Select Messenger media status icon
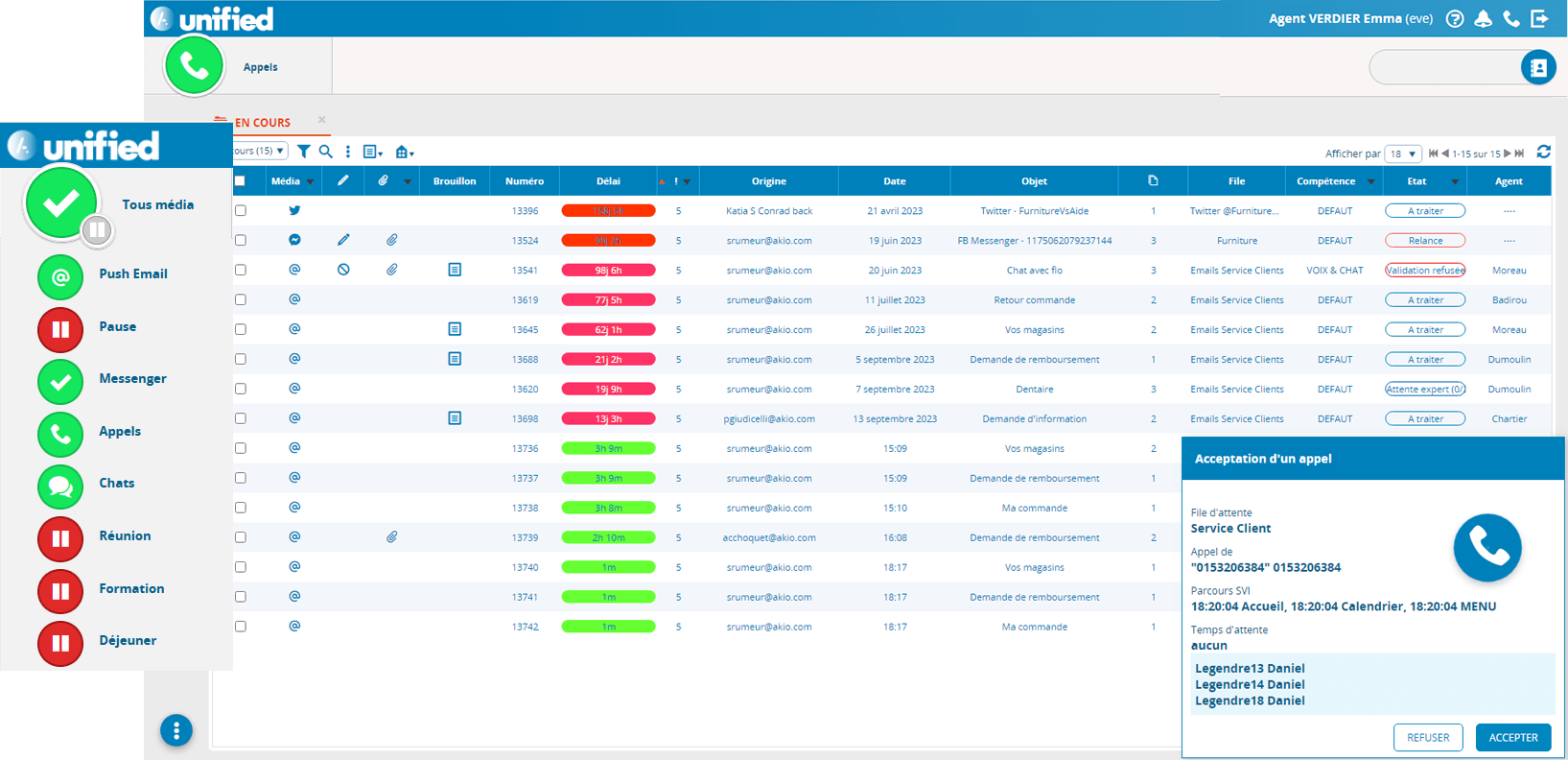This screenshot has width=1568, height=760. pos(60,382)
